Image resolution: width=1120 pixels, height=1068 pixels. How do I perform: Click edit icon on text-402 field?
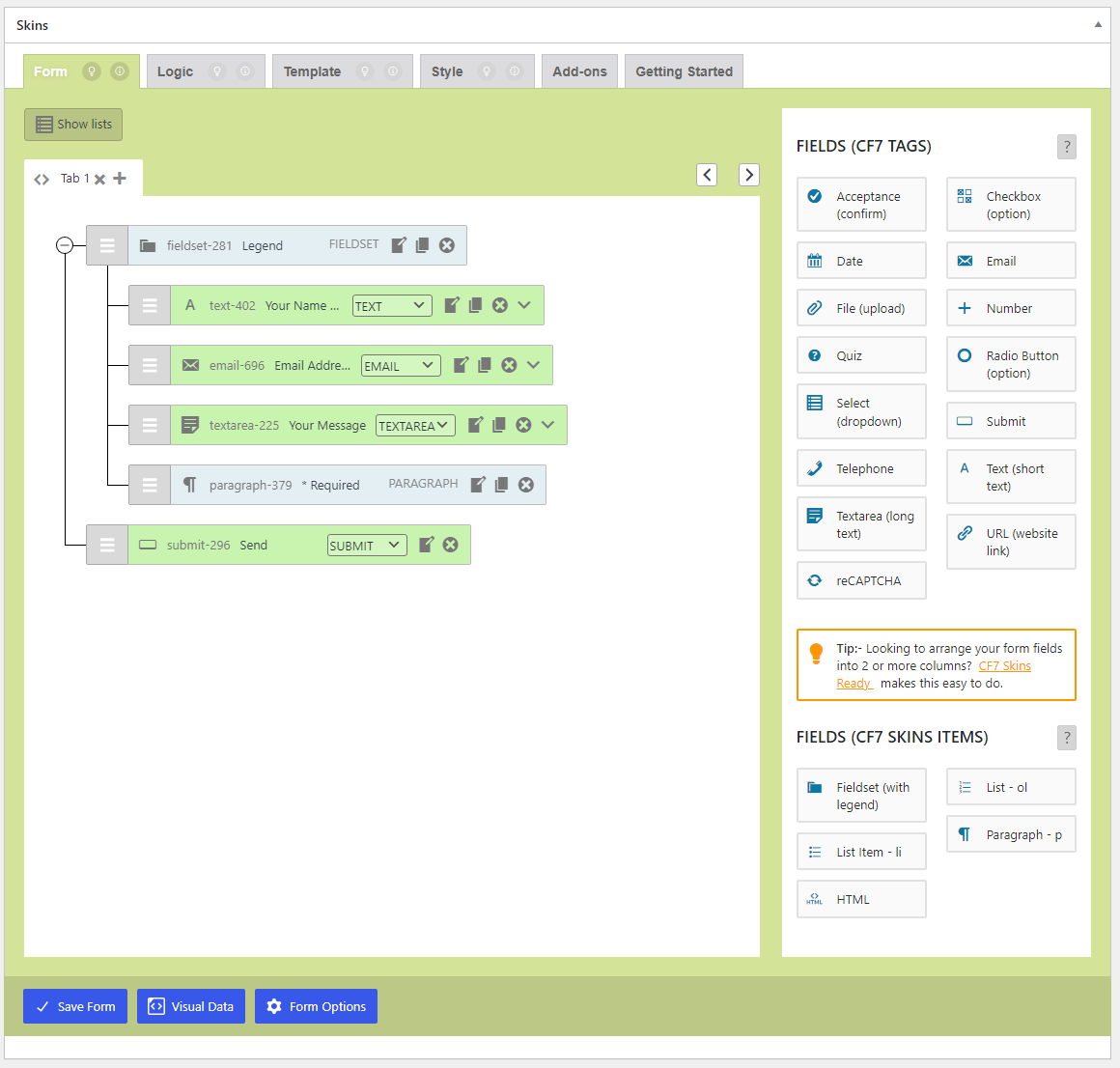click(x=451, y=305)
